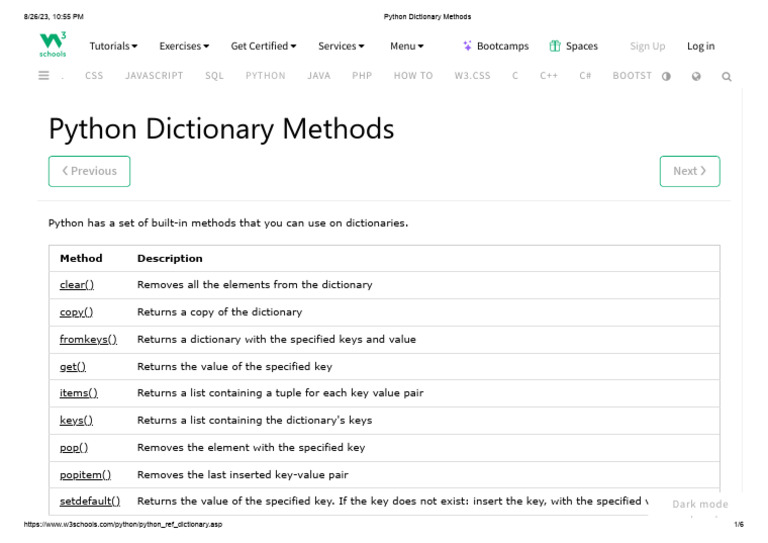Screen dimensions: 768x543
Task: Expand the Exercises dropdown
Action: [184, 46]
